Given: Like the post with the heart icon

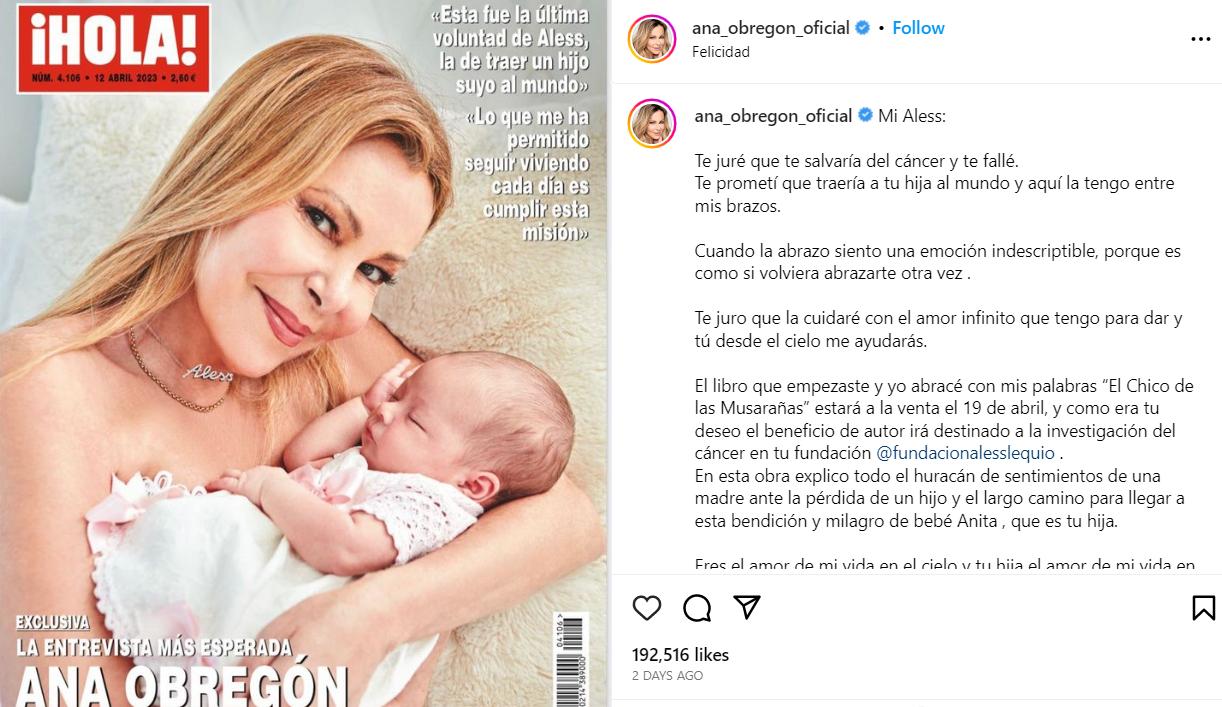Looking at the screenshot, I should (x=647, y=607).
